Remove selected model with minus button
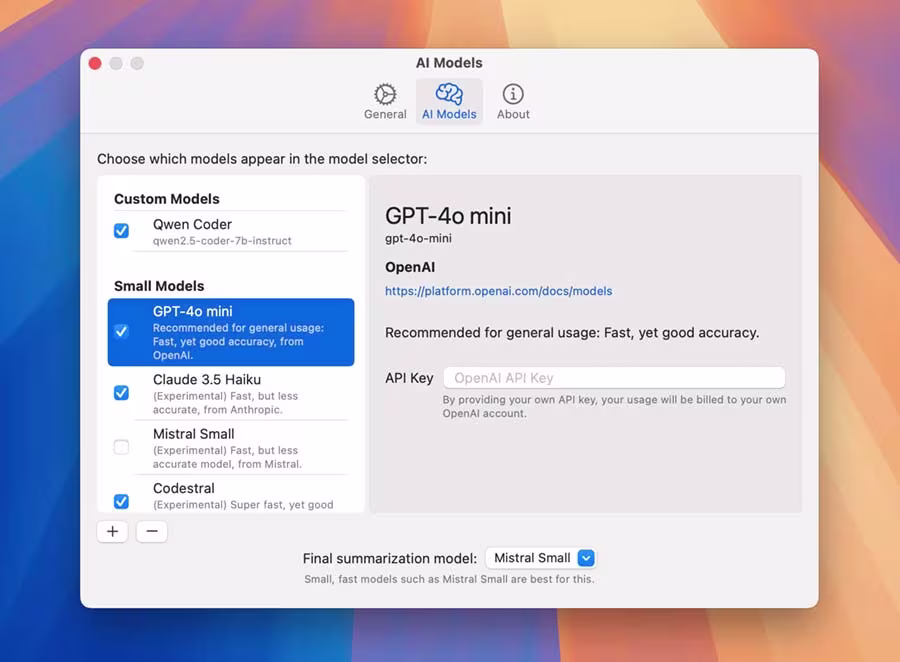Viewport: 900px width, 662px height. tap(152, 532)
